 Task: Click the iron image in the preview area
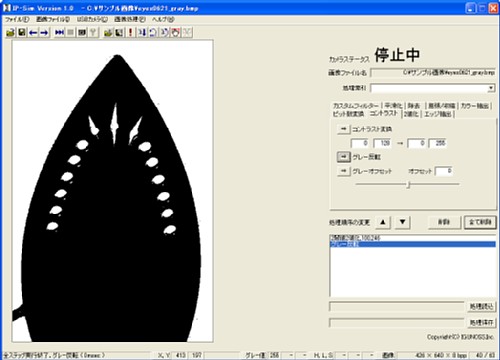tap(112, 191)
